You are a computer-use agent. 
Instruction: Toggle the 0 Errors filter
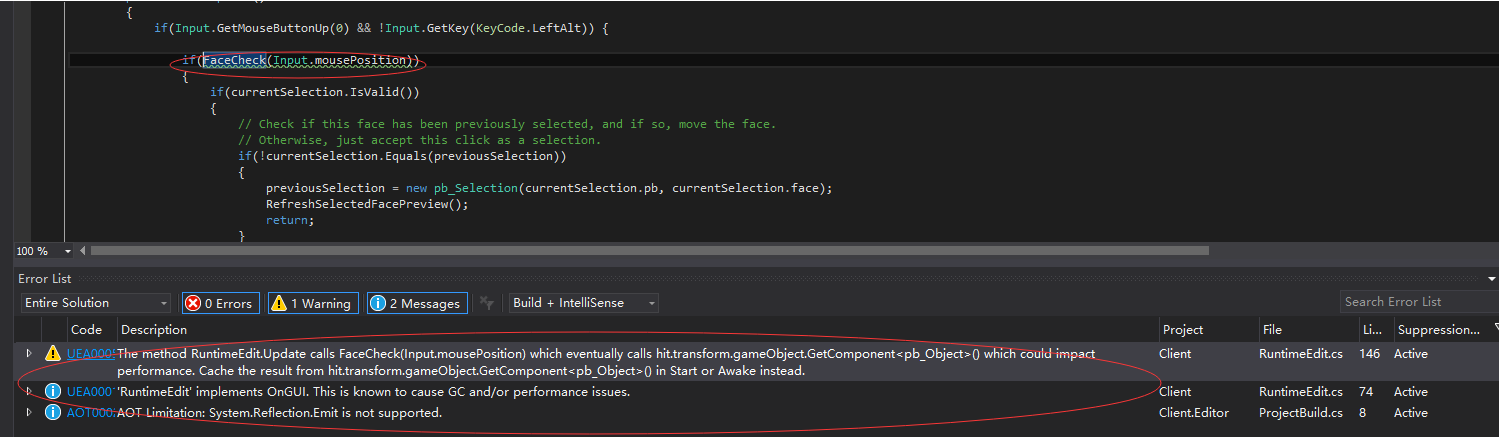tap(220, 303)
